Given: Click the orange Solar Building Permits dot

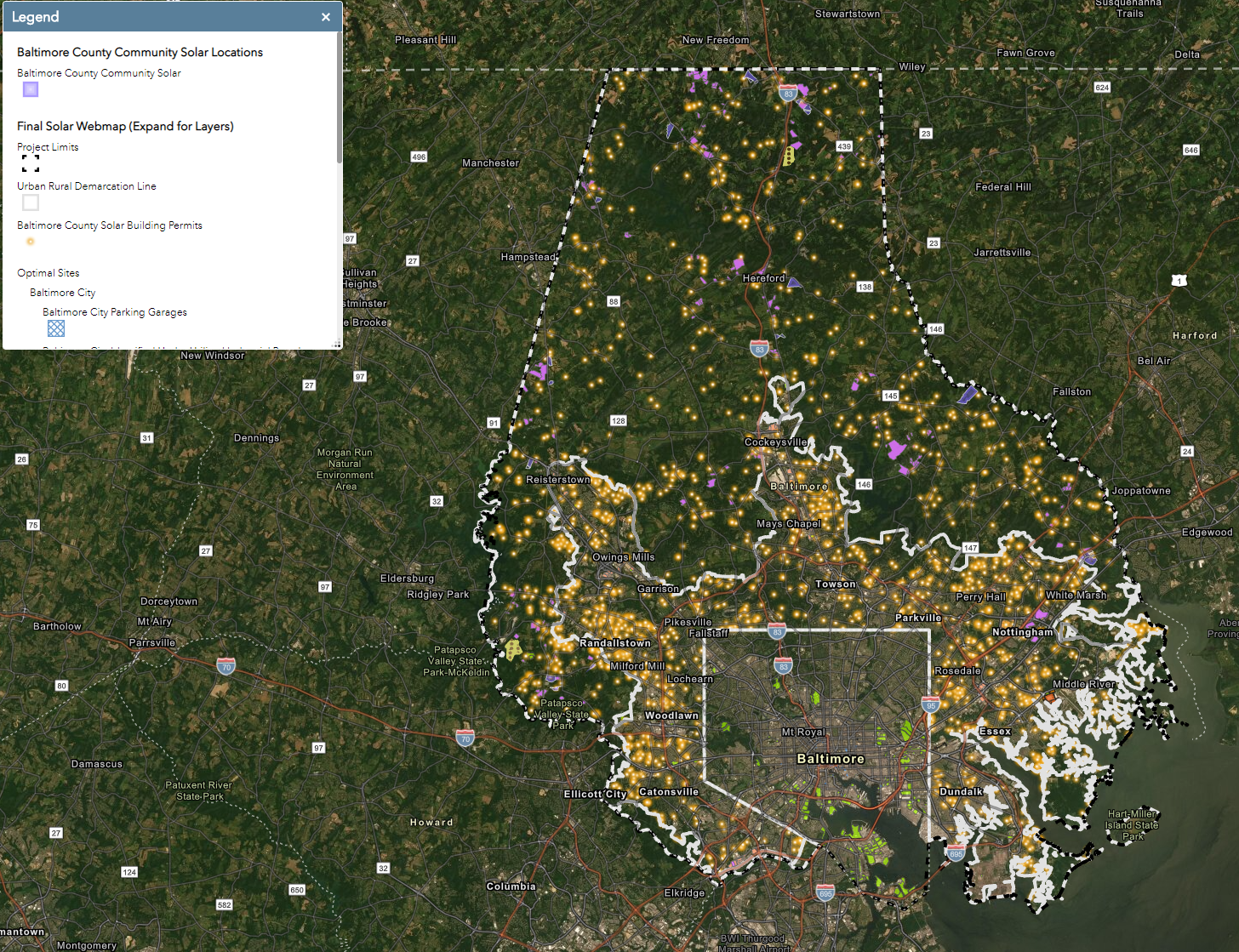Looking at the screenshot, I should (31, 242).
